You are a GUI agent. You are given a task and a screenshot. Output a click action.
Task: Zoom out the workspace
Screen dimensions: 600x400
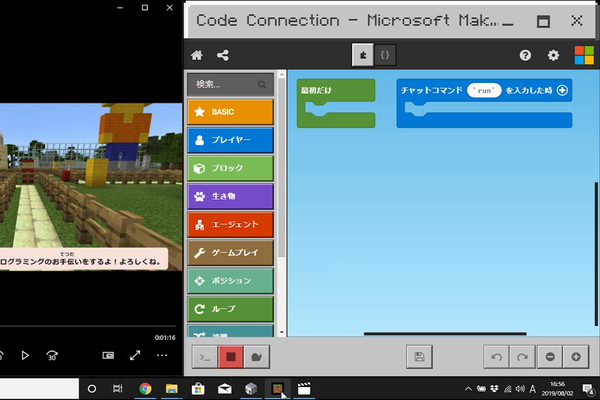coord(550,357)
